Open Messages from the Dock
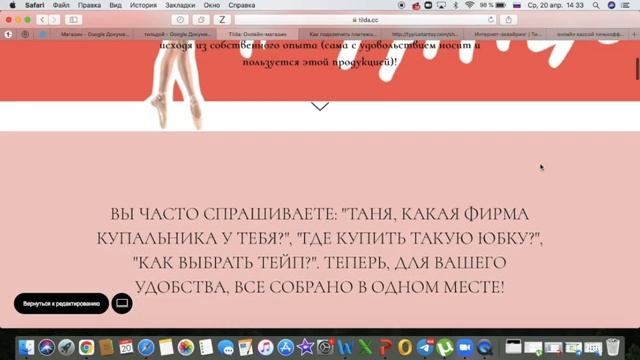 click(226, 348)
